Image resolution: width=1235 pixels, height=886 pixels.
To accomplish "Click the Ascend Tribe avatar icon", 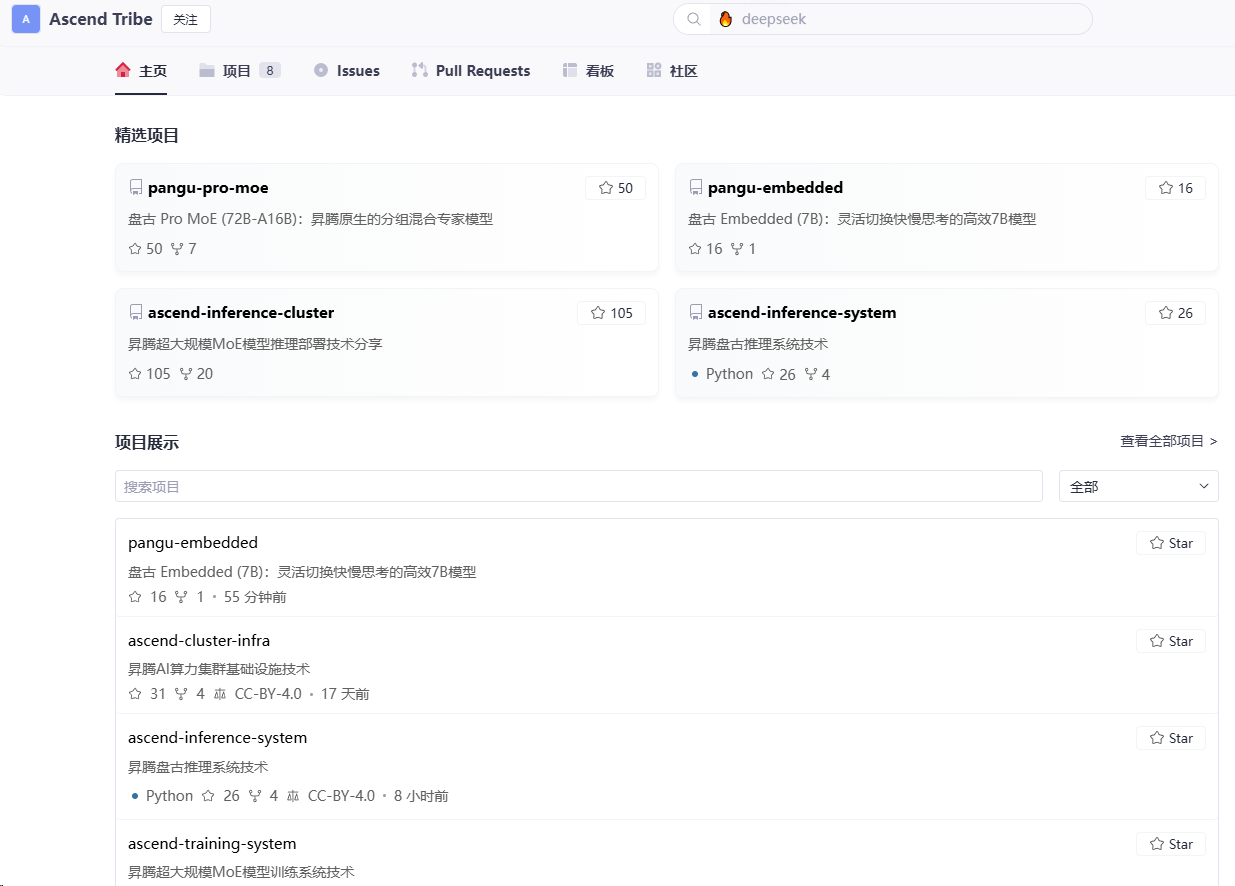I will point(26,19).
